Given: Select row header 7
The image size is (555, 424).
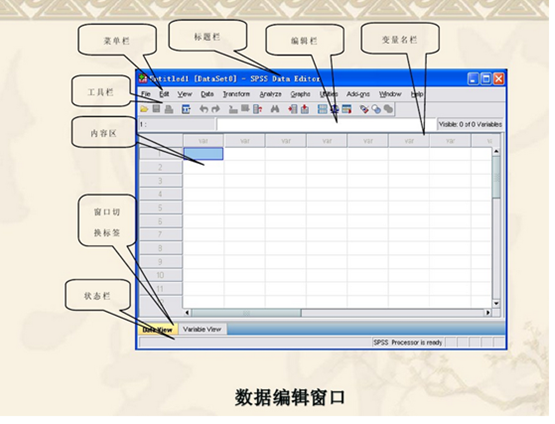Looking at the screenshot, I should tap(161, 235).
